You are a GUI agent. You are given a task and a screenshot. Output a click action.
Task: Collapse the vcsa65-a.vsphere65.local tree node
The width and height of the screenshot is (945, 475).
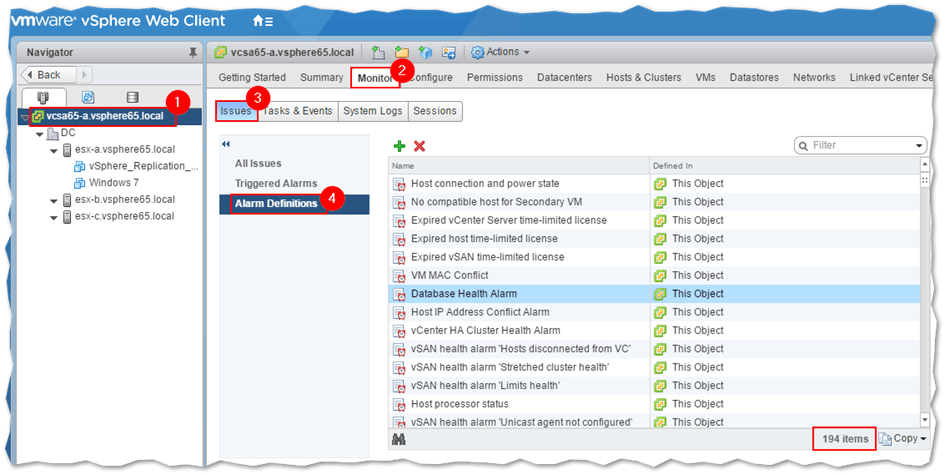pyautogui.click(x=25, y=117)
